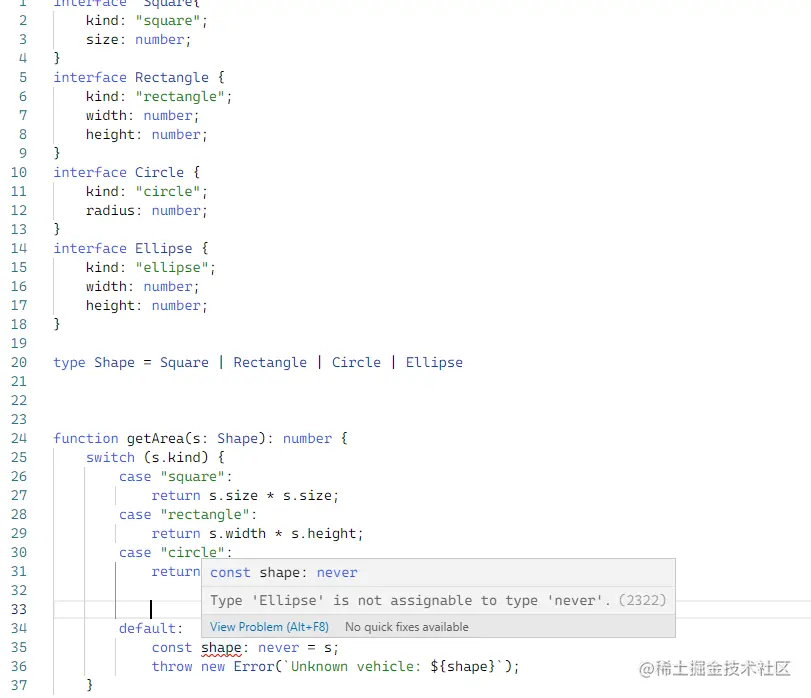Click the 'Ellipse' interface name on line 14
Image resolution: width=811 pixels, height=698 pixels.
point(163,248)
